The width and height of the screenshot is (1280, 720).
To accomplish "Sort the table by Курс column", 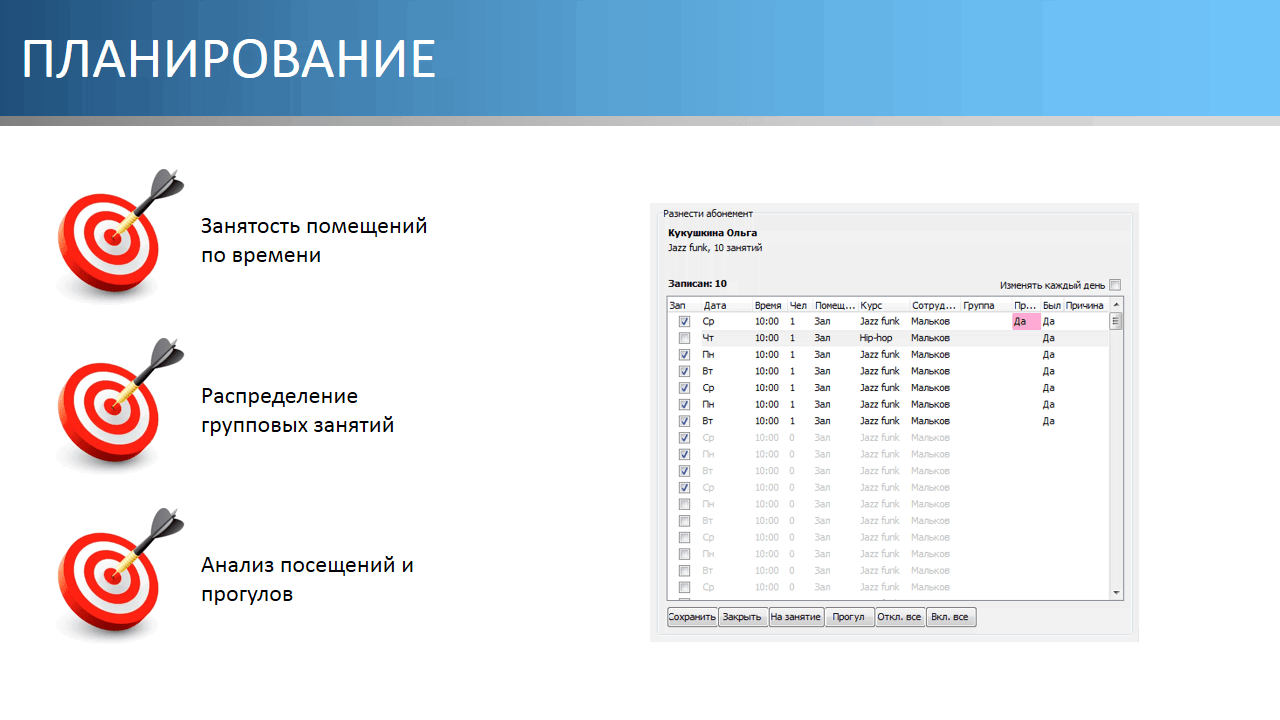I will click(x=884, y=305).
